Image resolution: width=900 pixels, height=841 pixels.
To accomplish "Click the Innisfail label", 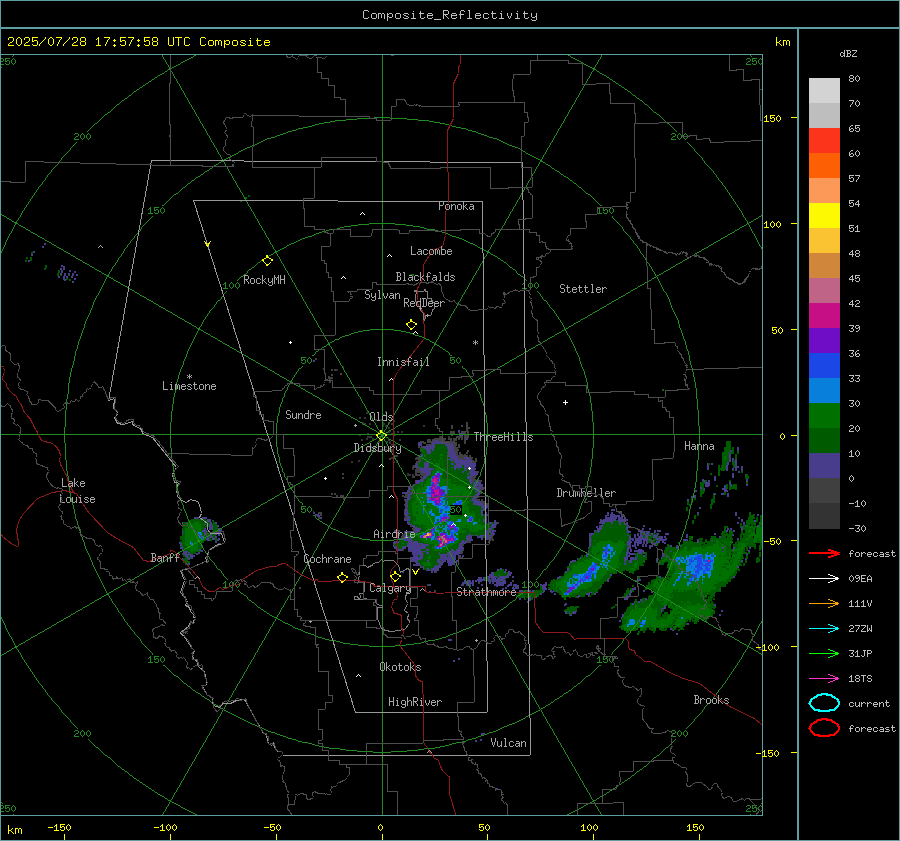I will 403,362.
